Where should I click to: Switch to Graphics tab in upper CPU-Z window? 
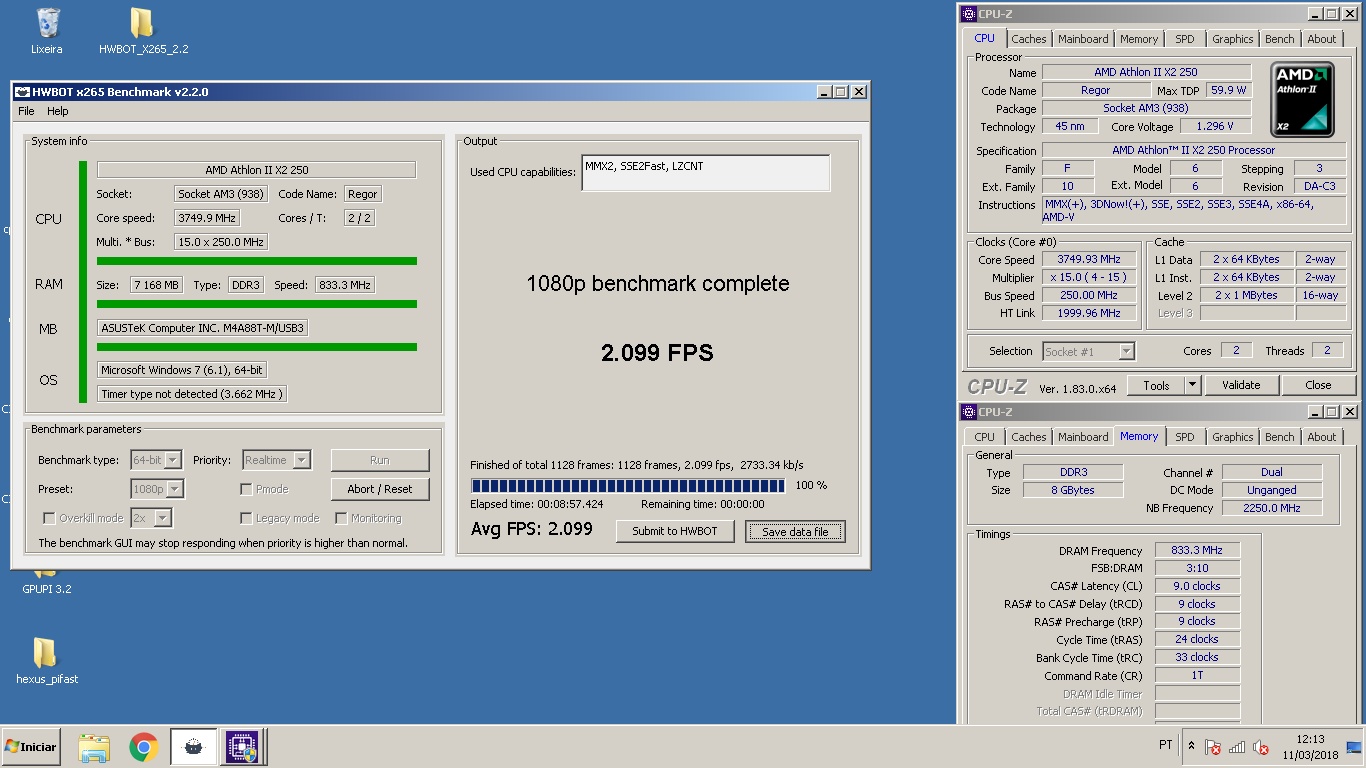1232,39
